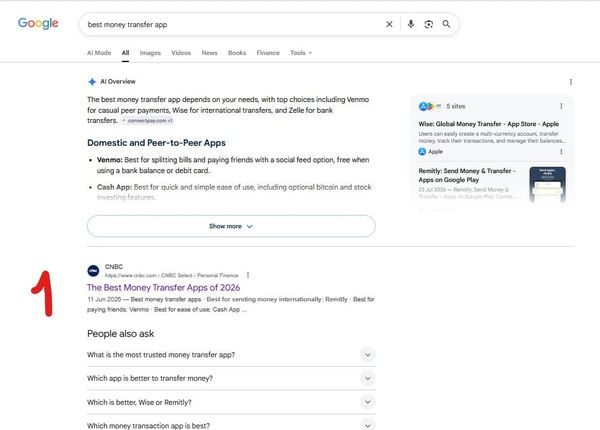600x430 pixels.
Task: Select the All results tab
Action: (125, 53)
